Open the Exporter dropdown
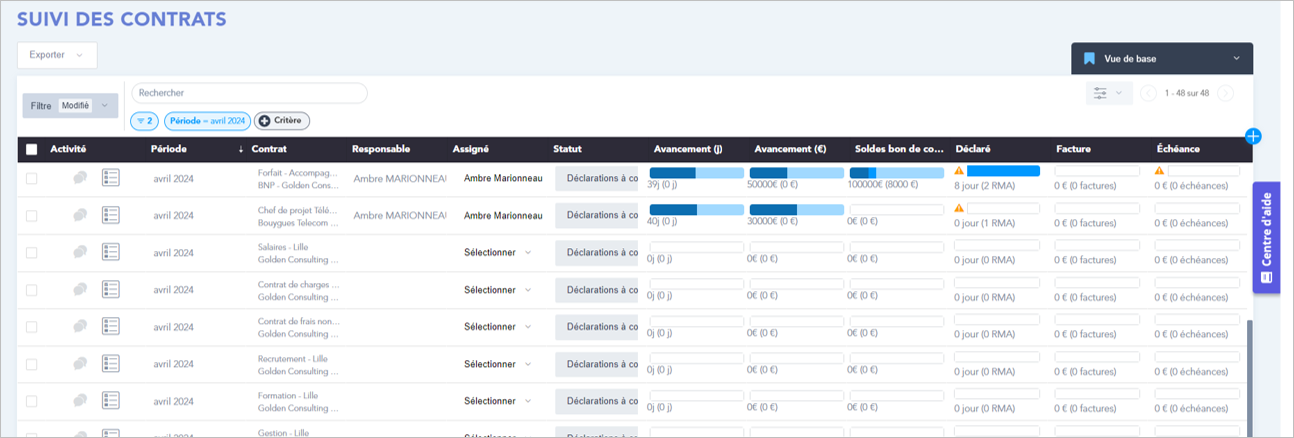 (x=57, y=55)
